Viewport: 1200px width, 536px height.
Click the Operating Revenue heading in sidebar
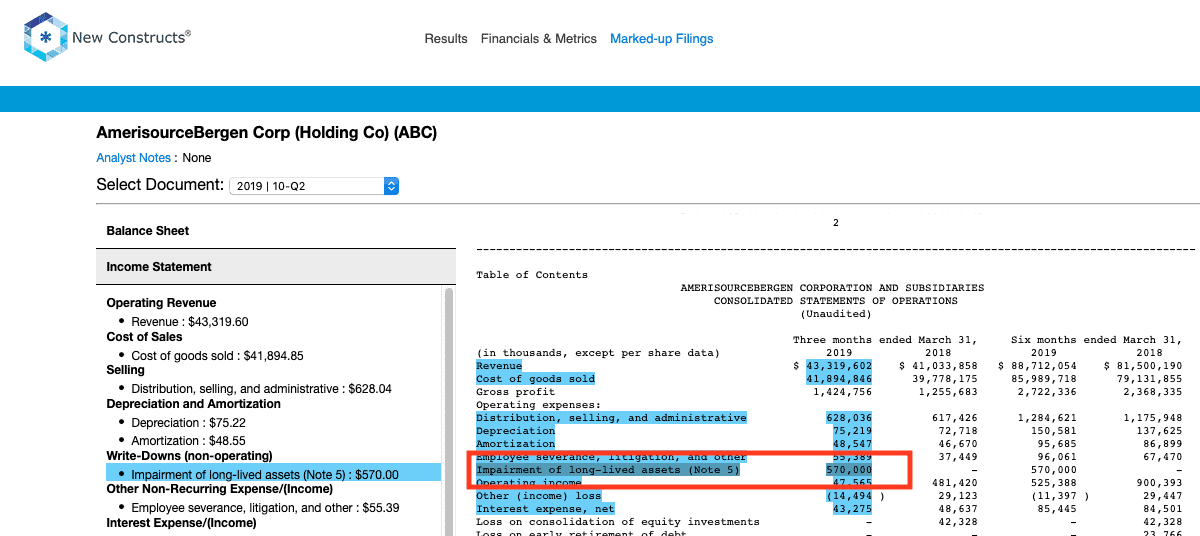(x=161, y=303)
